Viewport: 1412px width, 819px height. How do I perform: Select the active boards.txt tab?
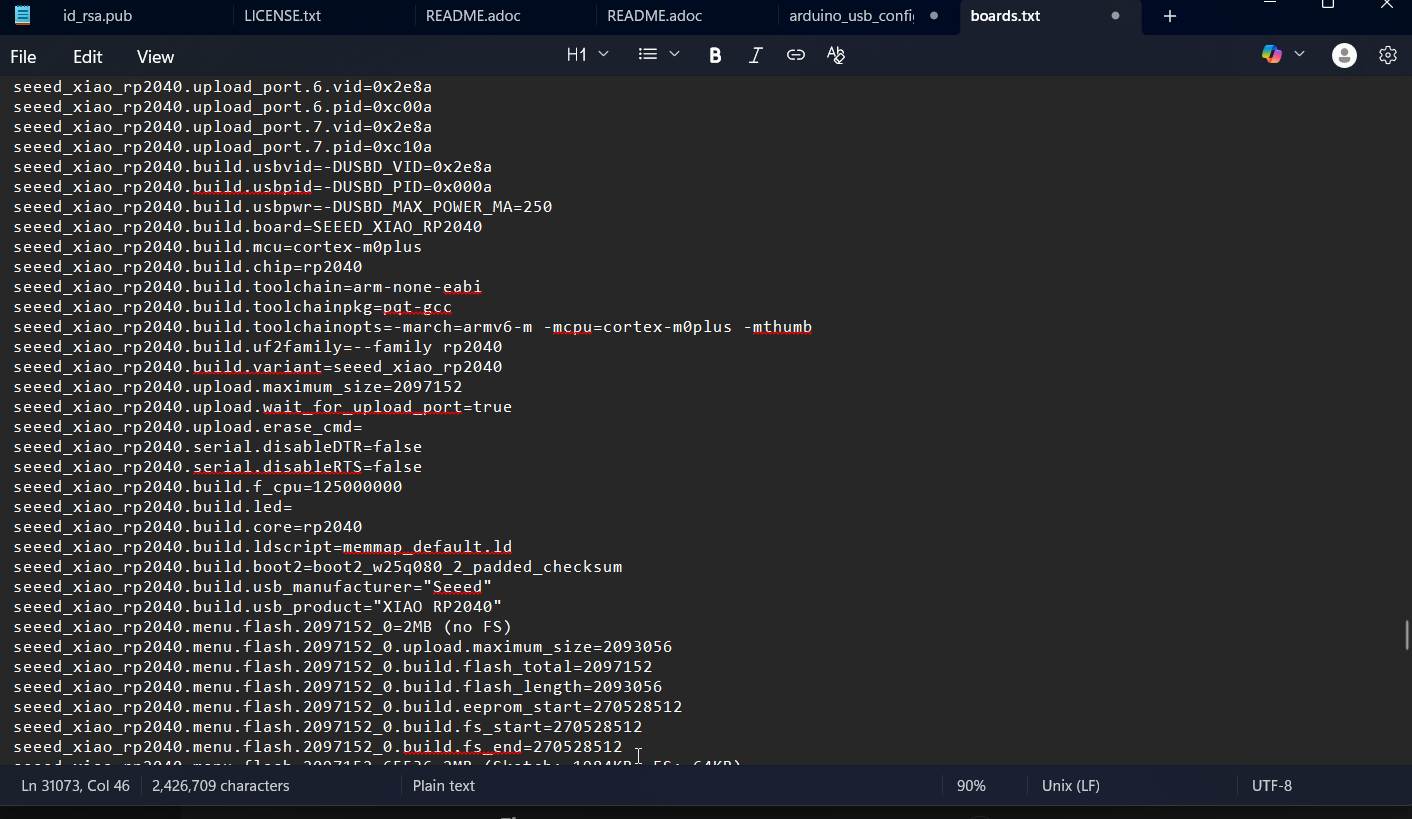click(x=1005, y=16)
